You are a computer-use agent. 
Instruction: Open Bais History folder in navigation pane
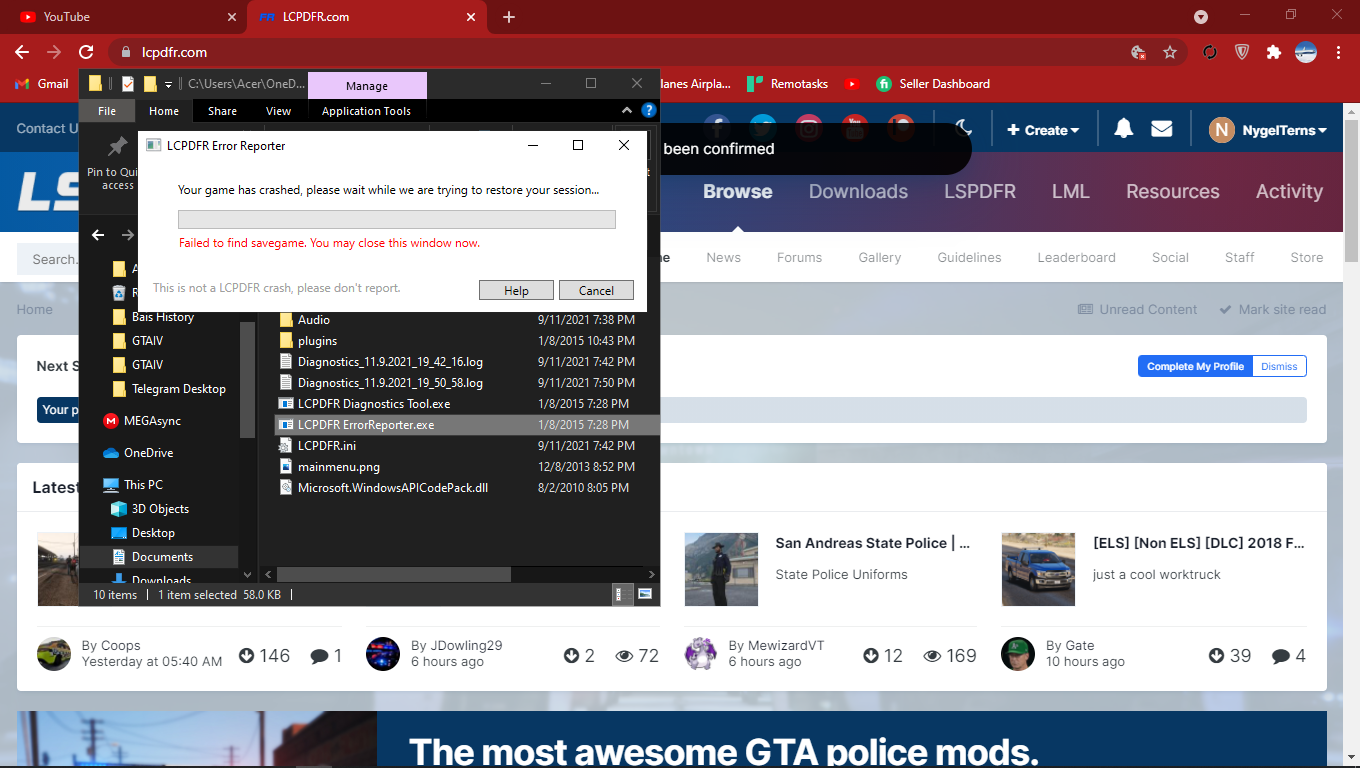[163, 317]
